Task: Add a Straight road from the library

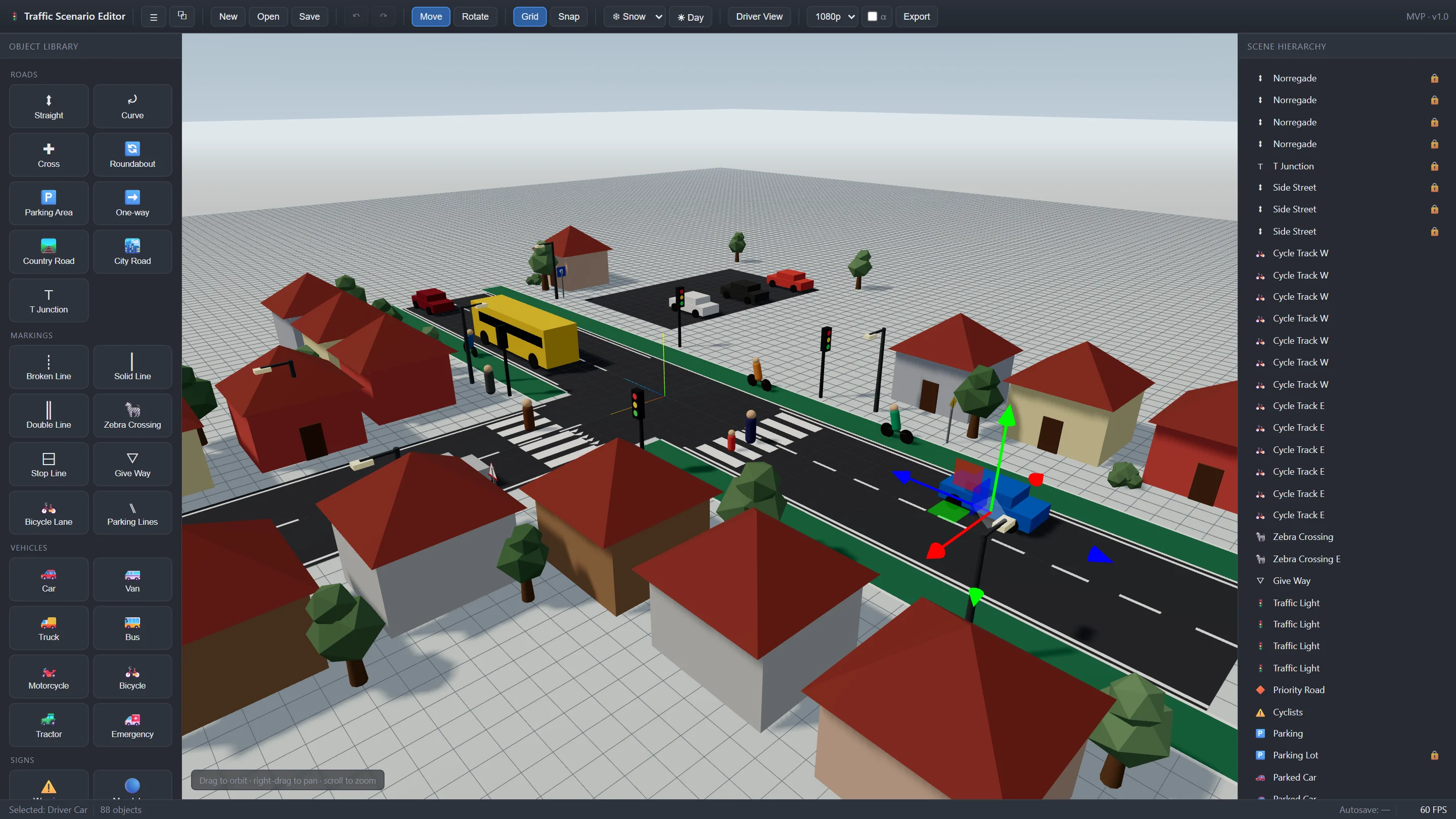Action: pos(49,106)
